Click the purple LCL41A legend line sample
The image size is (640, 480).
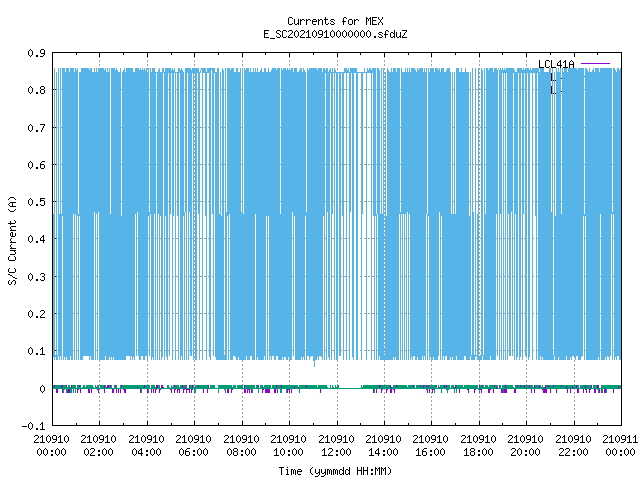pos(595,64)
